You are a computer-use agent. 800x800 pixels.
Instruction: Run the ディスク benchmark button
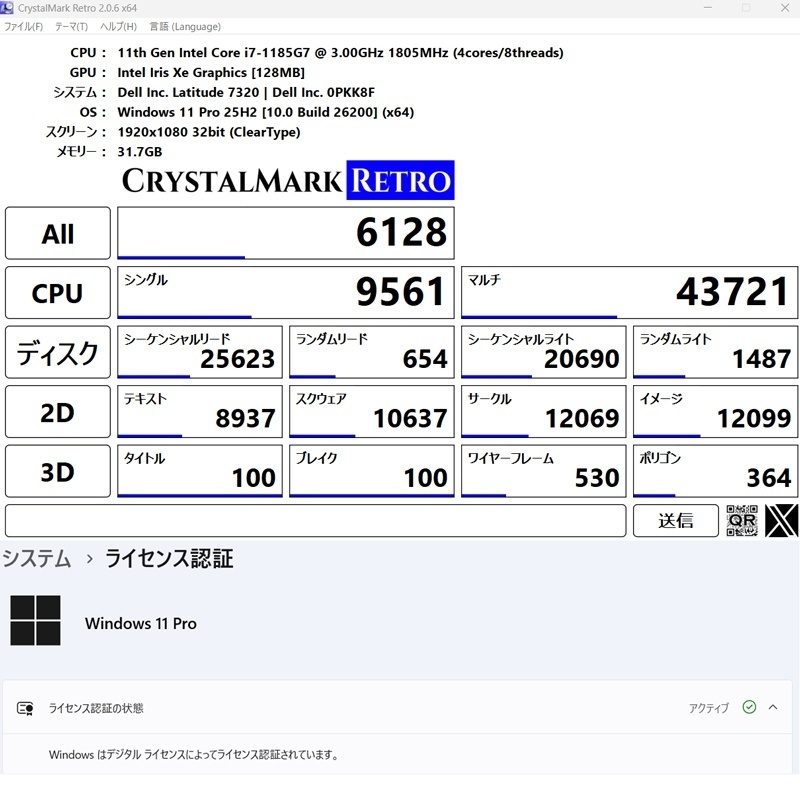coord(58,352)
